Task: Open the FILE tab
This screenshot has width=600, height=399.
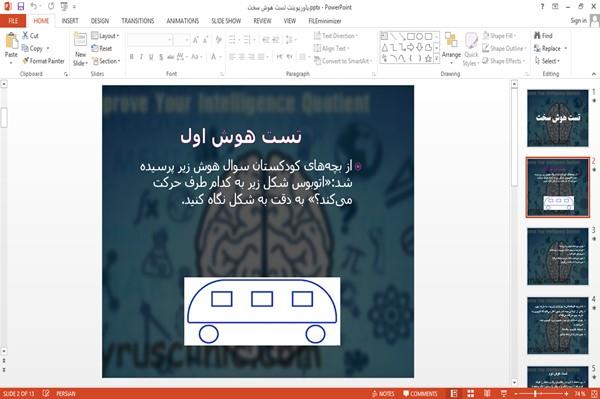Action: click(13, 21)
